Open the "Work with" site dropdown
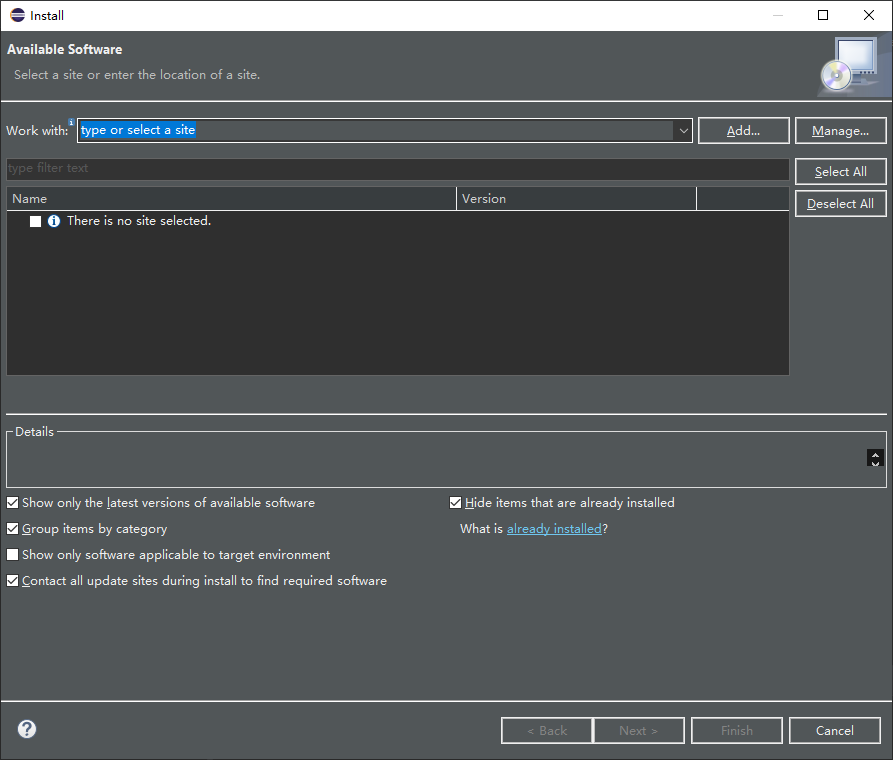893x760 pixels. 683,130
